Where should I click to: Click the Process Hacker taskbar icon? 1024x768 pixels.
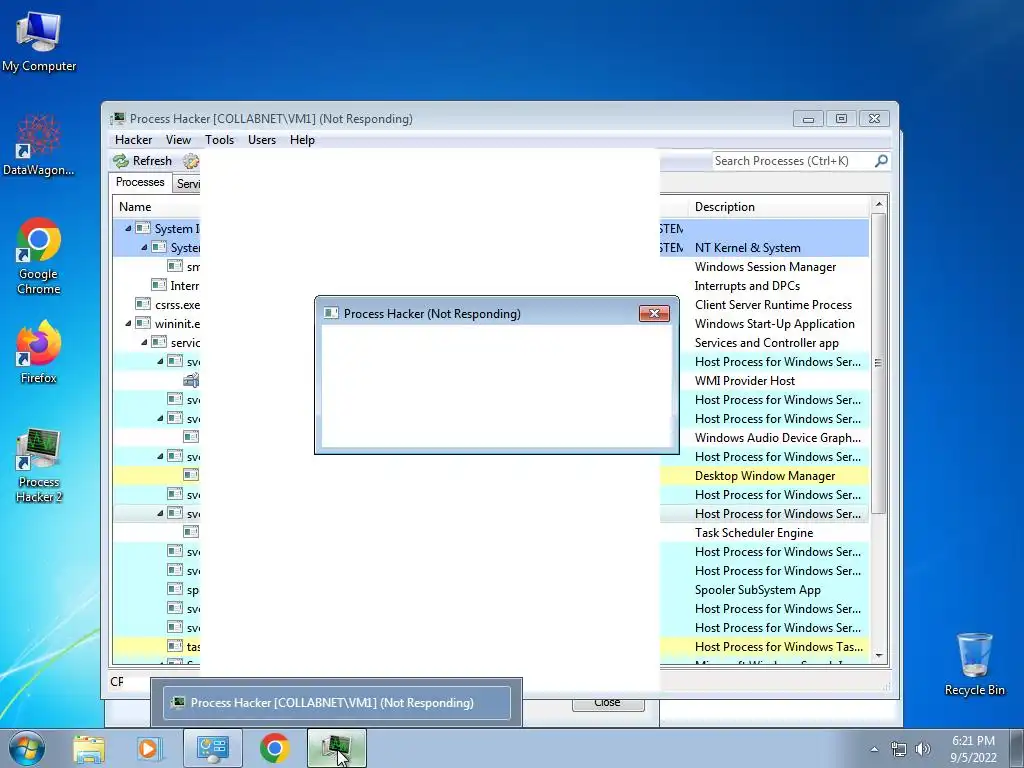(x=336, y=748)
